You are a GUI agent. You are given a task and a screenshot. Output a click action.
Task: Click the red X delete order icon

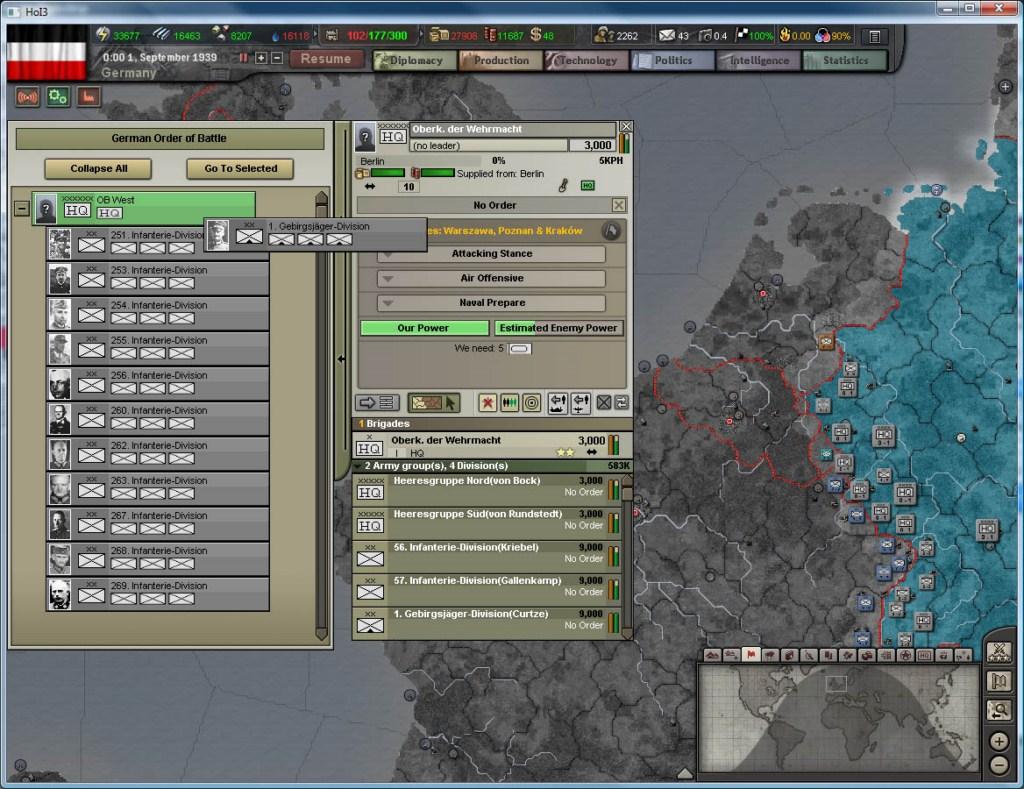point(488,403)
